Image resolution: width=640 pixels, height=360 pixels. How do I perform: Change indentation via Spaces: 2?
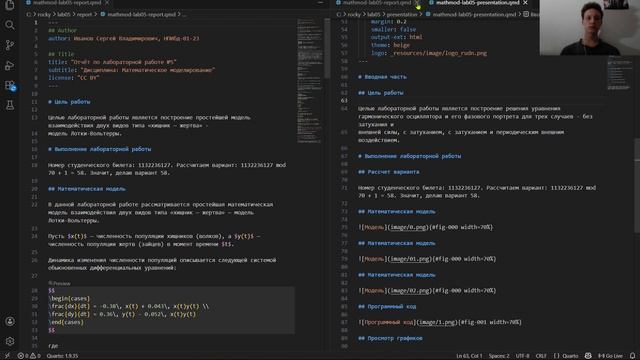pos(499,356)
